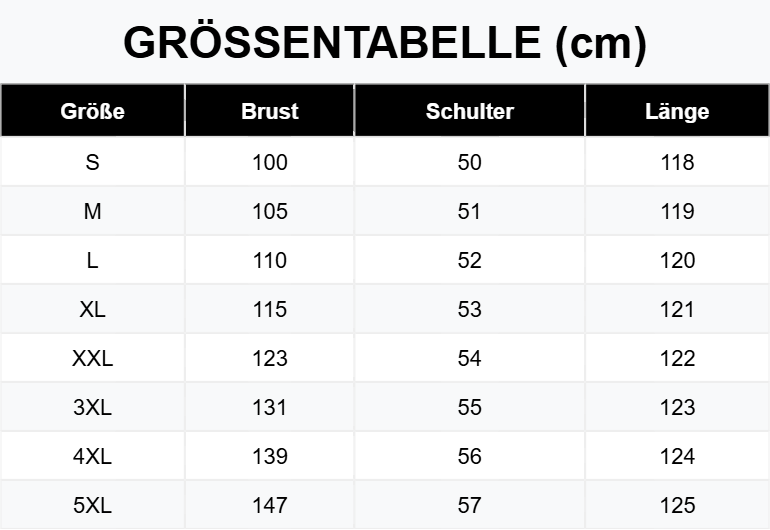Click Länge value 125 in 5XL row
770x530 pixels.
coord(677,505)
